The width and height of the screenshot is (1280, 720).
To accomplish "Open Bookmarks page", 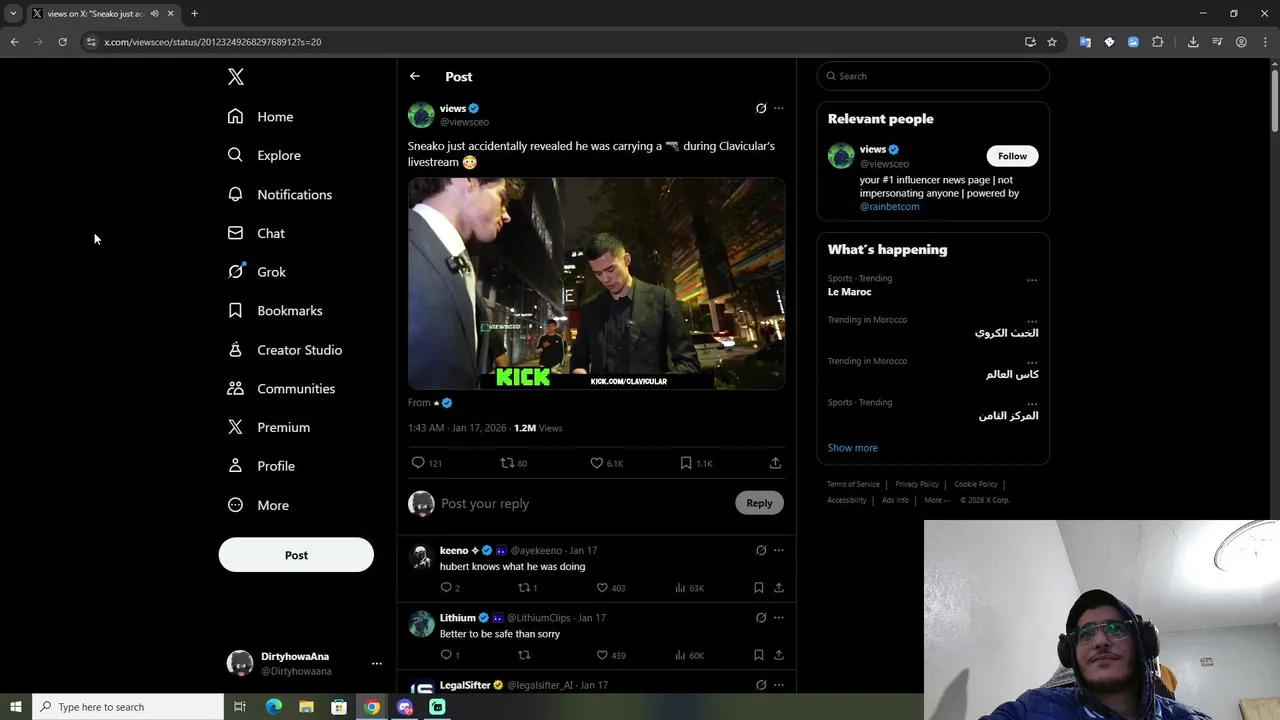I will click(275, 311).
